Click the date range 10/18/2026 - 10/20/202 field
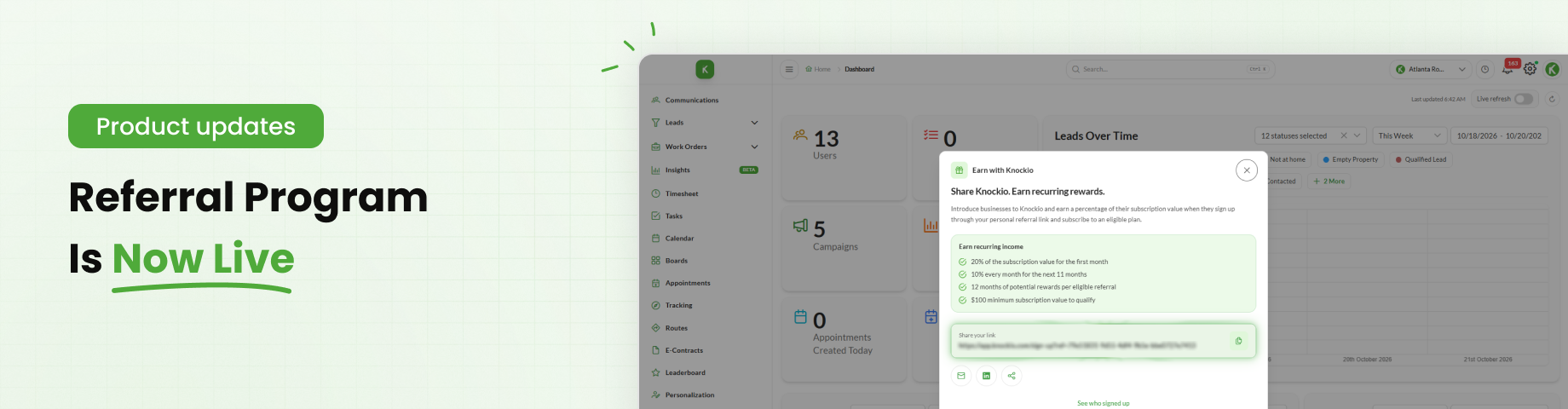 point(1500,135)
